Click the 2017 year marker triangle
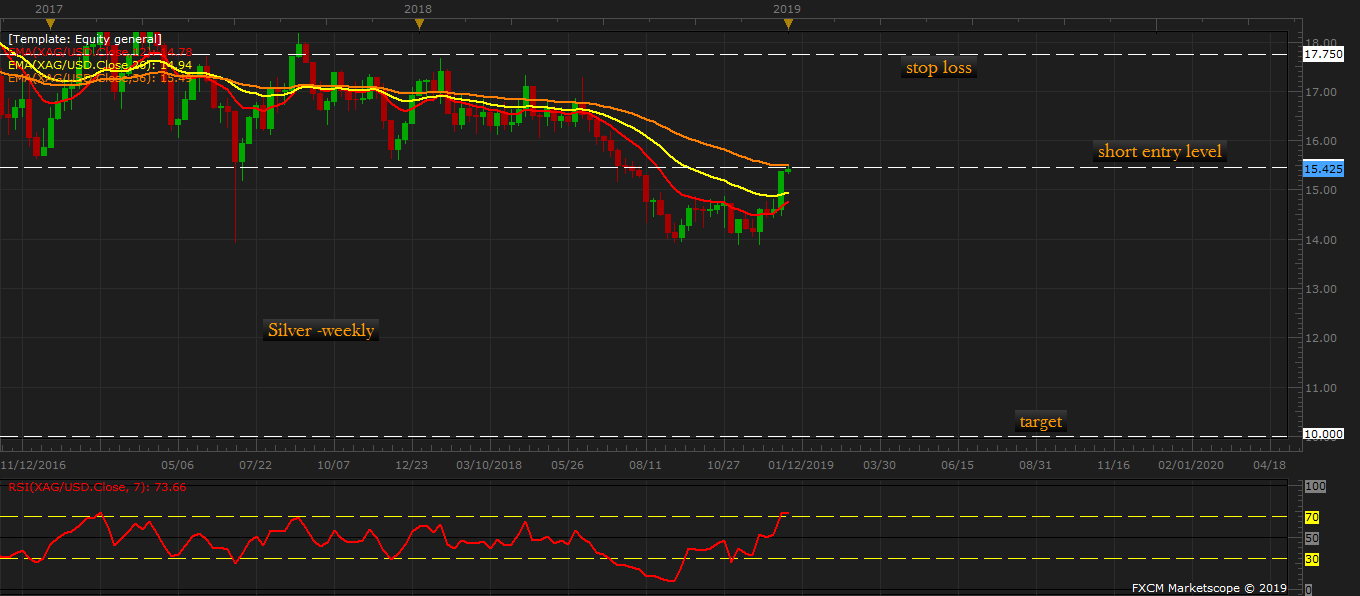Viewport: 1360px width, 596px height. [50, 23]
